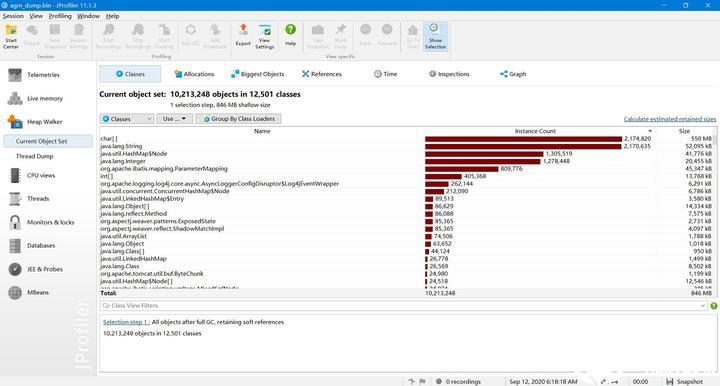Viewport: 720px width, 386px height.
Task: Click Calculate estimated retained sizes link
Action: (x=669, y=119)
